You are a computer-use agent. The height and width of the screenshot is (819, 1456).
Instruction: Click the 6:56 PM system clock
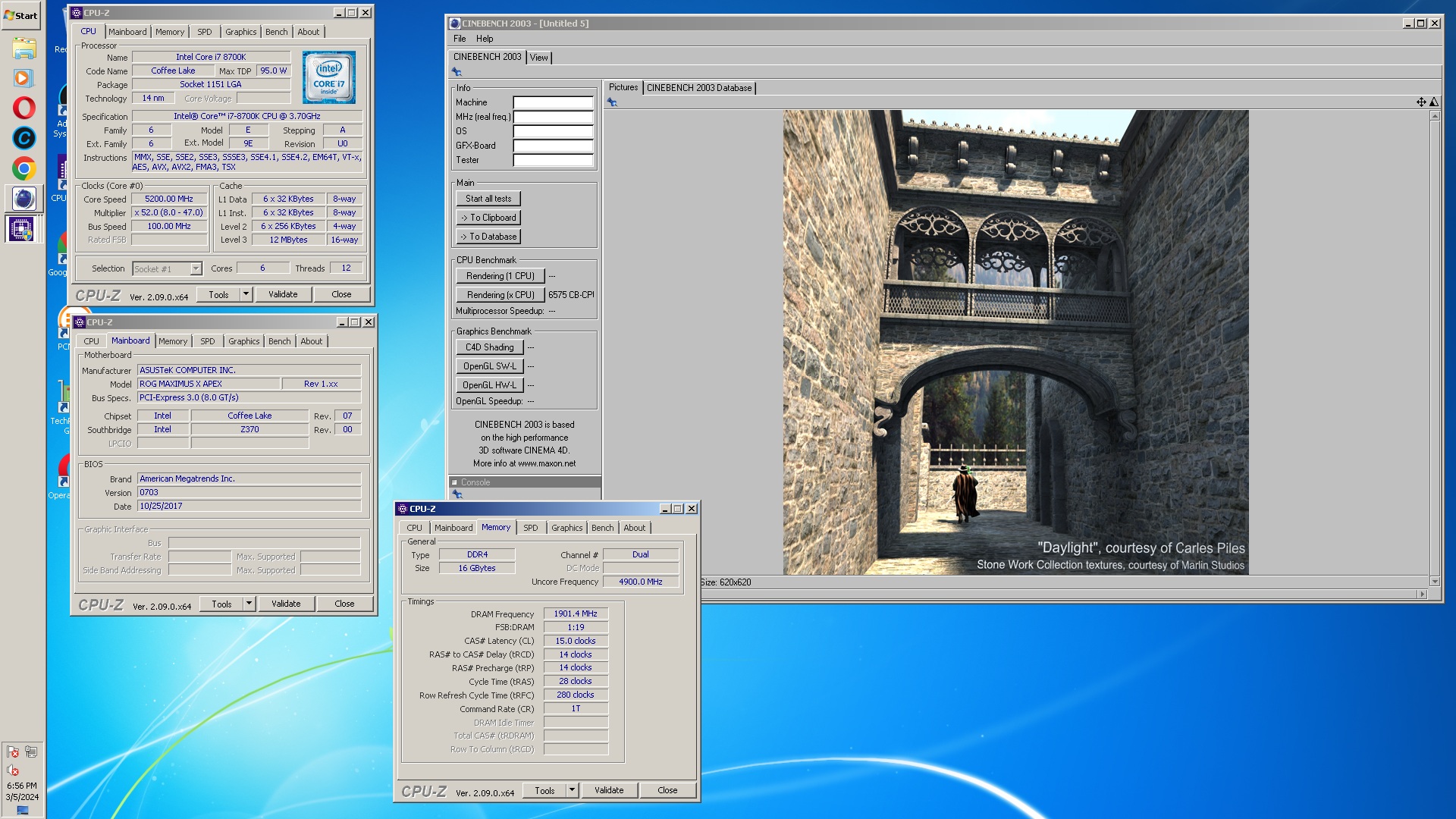click(x=22, y=786)
